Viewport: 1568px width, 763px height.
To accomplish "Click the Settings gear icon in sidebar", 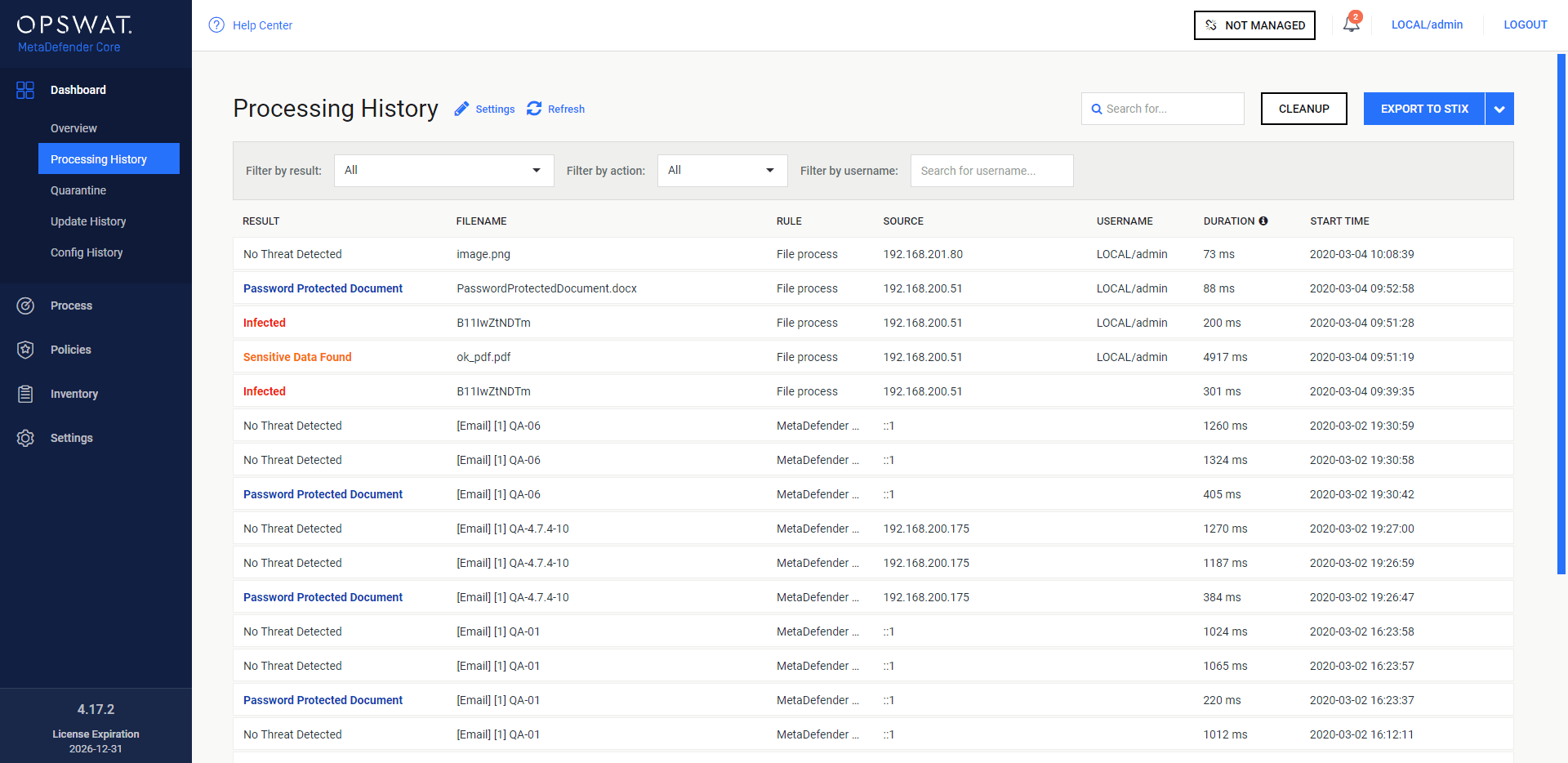I will click(x=25, y=438).
